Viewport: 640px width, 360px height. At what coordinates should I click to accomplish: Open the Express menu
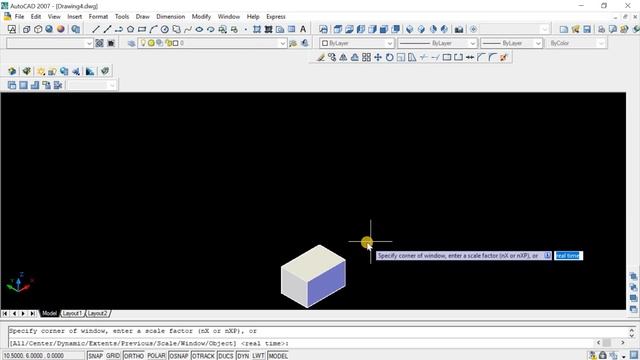(x=276, y=17)
